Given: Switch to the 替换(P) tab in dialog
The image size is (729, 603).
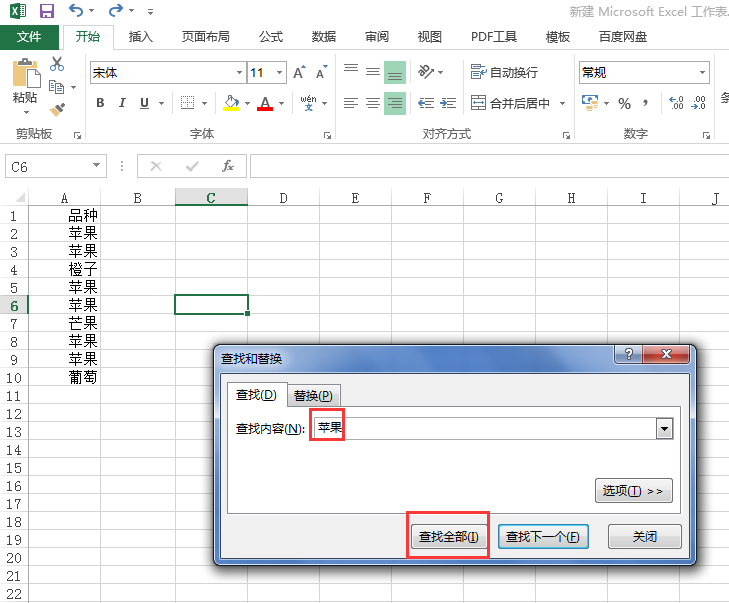Looking at the screenshot, I should (x=313, y=396).
